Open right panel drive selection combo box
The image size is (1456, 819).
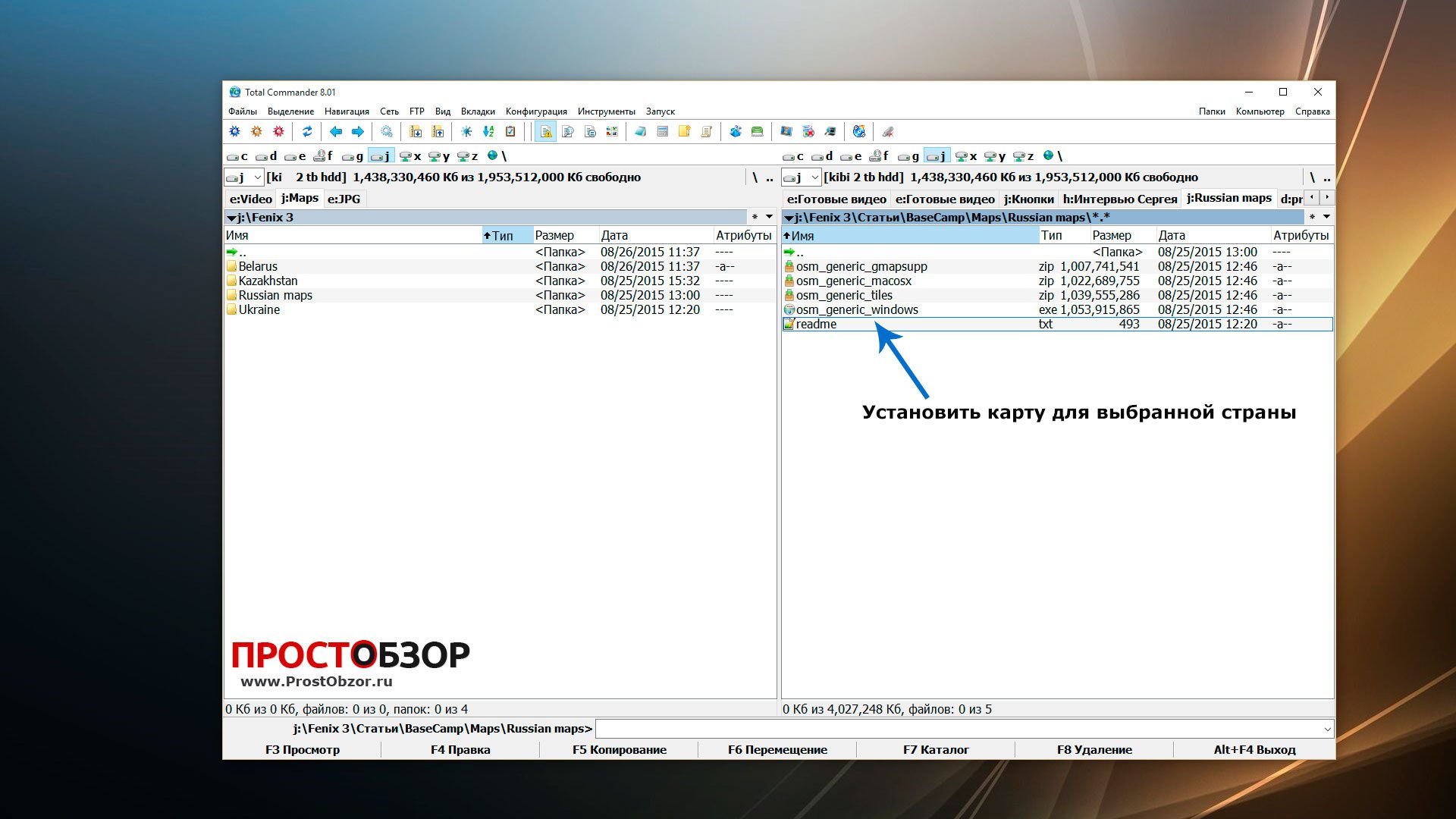(802, 177)
